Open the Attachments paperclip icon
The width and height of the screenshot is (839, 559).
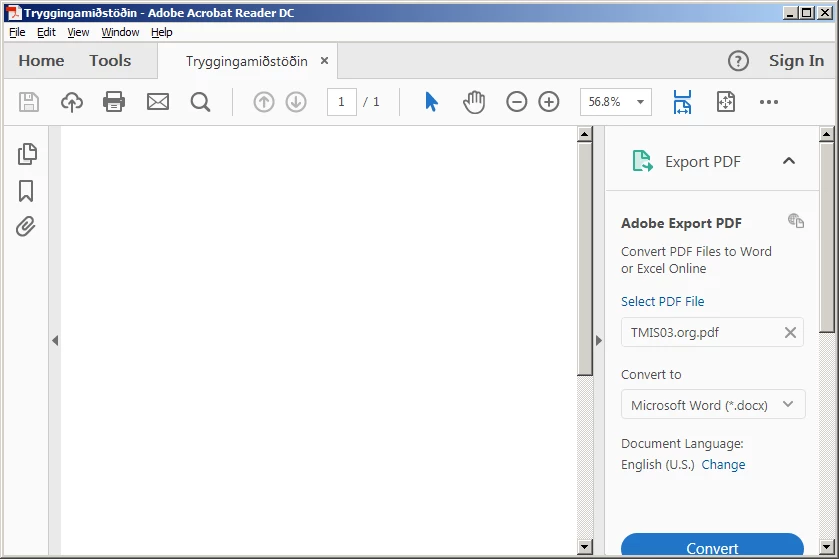26,227
